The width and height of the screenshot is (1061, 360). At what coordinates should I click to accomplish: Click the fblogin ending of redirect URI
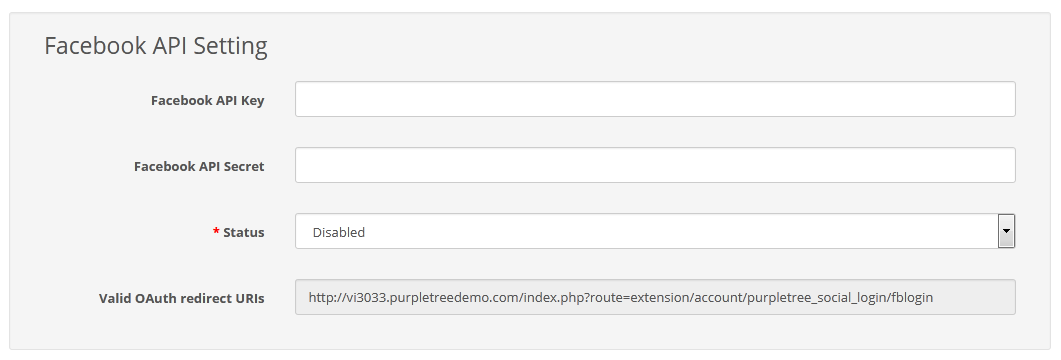tap(912, 297)
